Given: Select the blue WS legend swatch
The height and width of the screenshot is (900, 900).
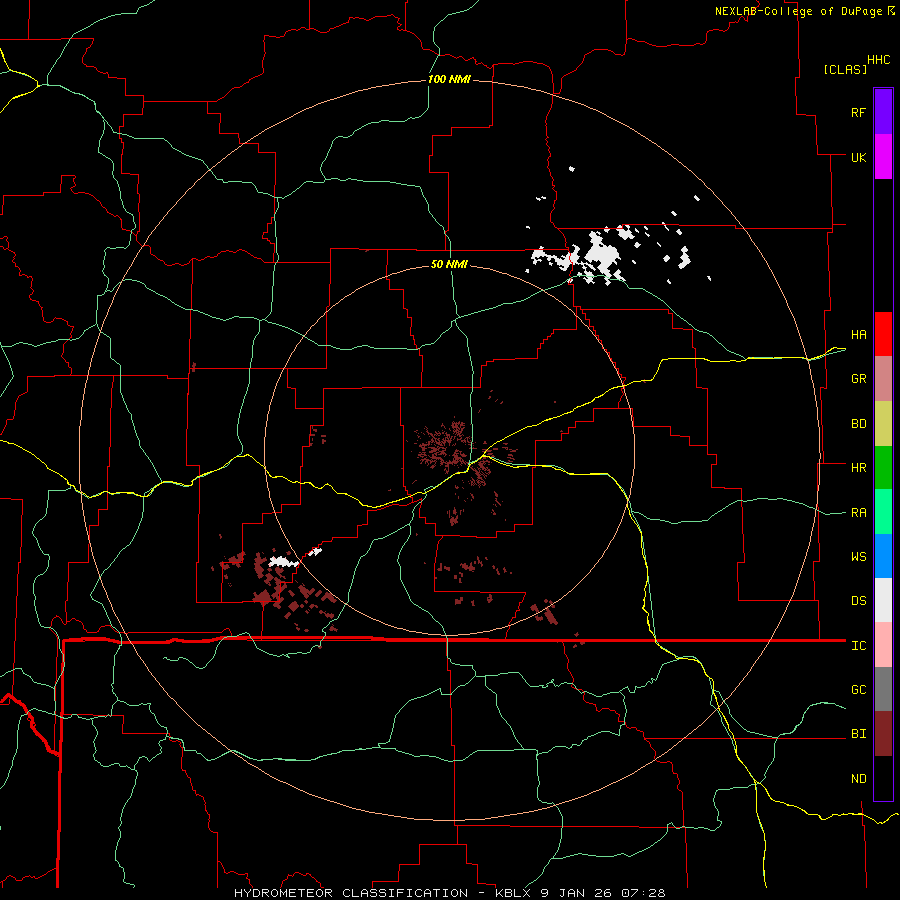Looking at the screenshot, I should coord(883,556).
